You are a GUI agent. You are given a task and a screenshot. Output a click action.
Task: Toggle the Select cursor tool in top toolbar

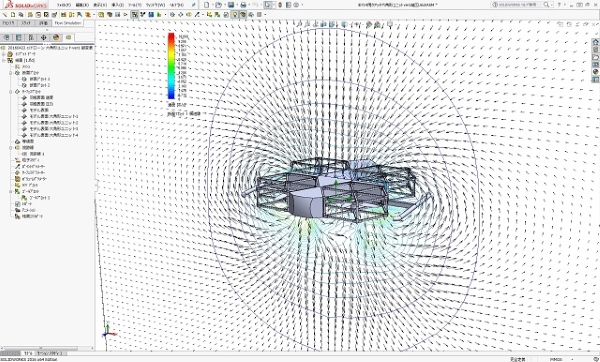pyautogui.click(x=268, y=5)
